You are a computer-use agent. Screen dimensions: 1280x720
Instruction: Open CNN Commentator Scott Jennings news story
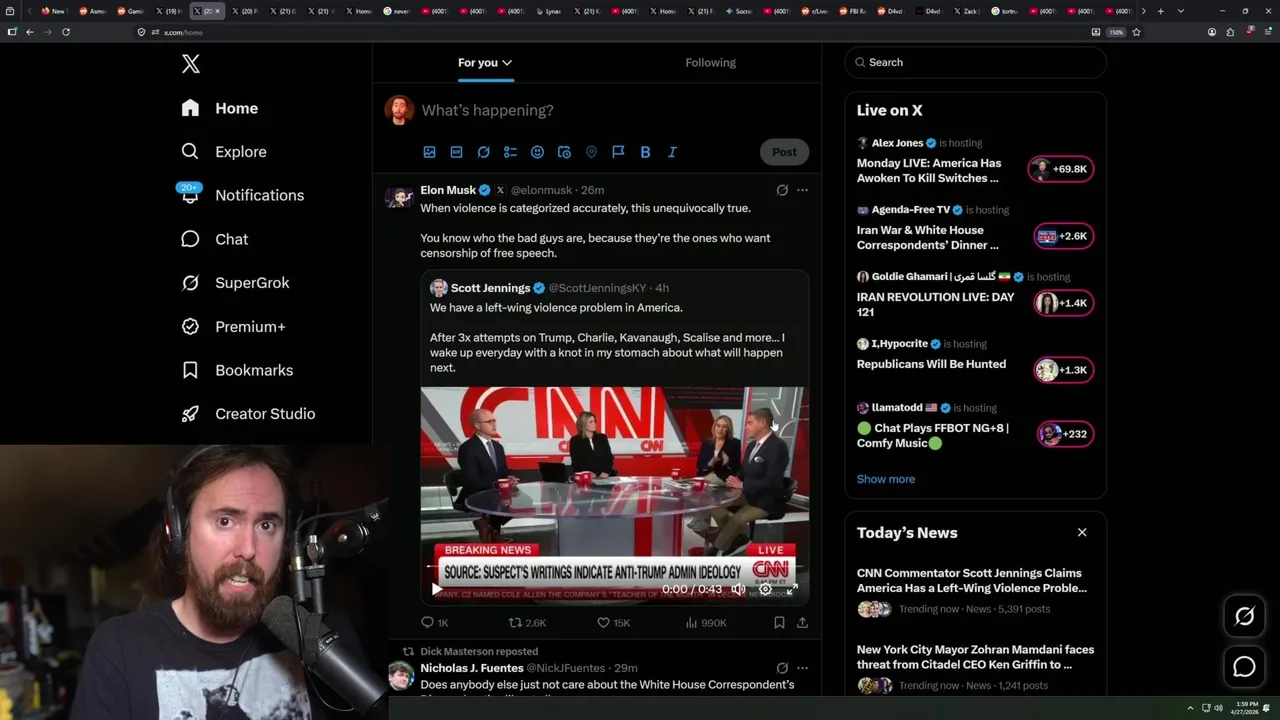[x=972, y=581]
